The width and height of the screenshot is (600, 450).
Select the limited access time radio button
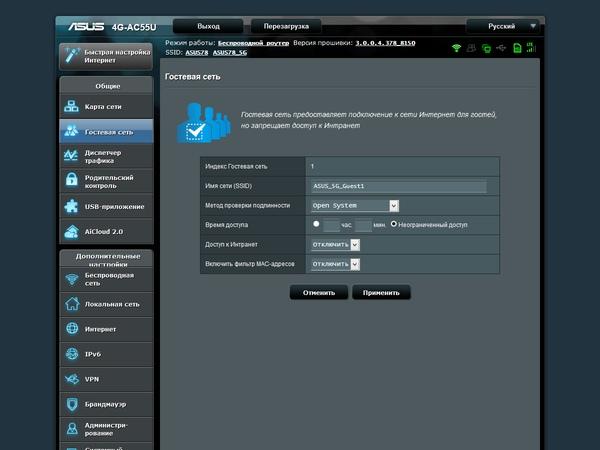[x=316, y=224]
